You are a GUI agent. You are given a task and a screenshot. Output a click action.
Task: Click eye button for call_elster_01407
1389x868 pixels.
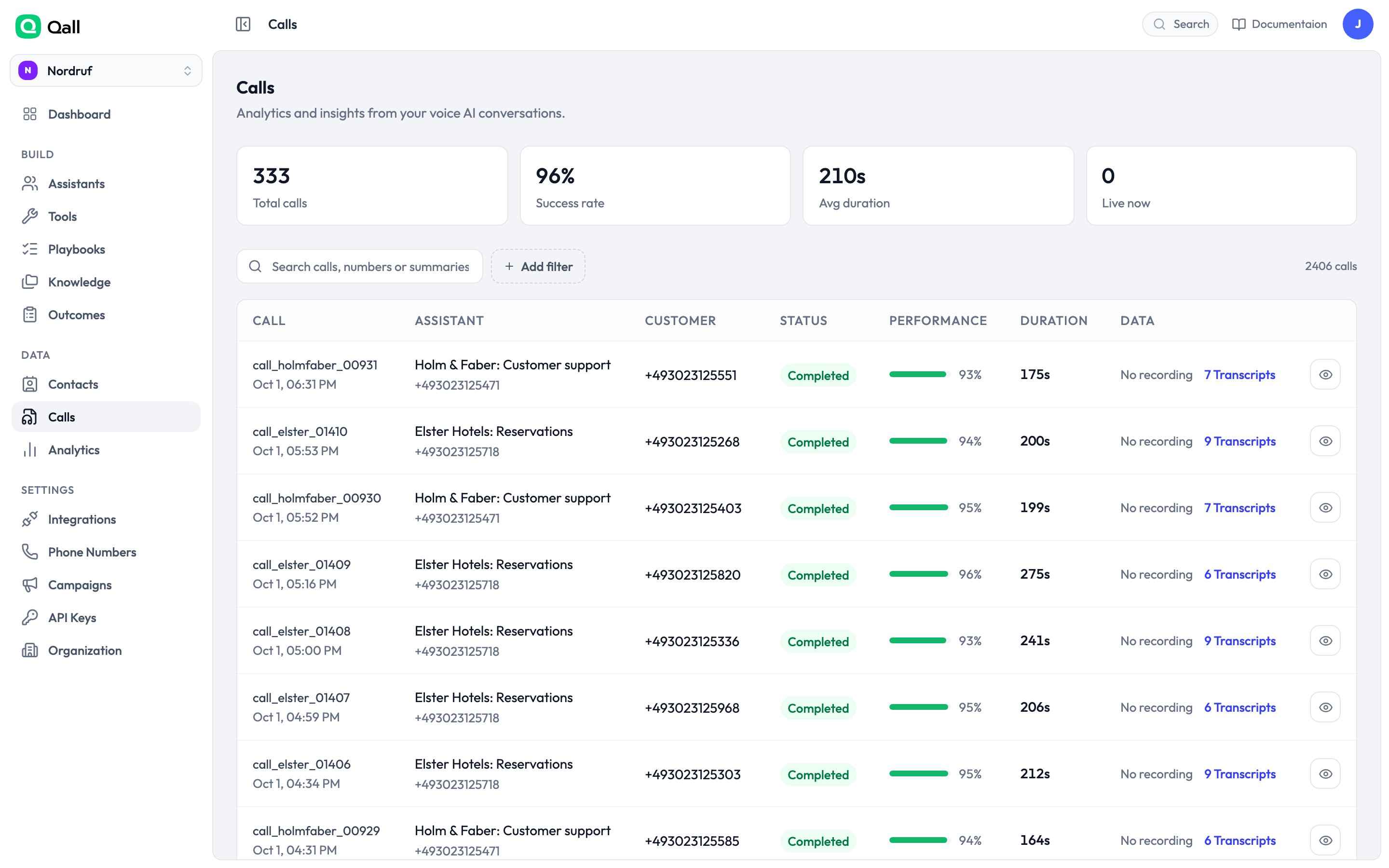pos(1325,707)
